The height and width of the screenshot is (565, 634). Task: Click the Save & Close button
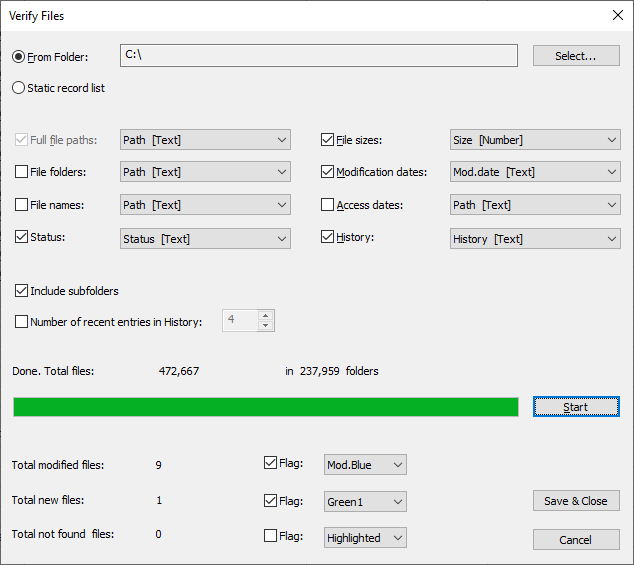[x=575, y=501]
